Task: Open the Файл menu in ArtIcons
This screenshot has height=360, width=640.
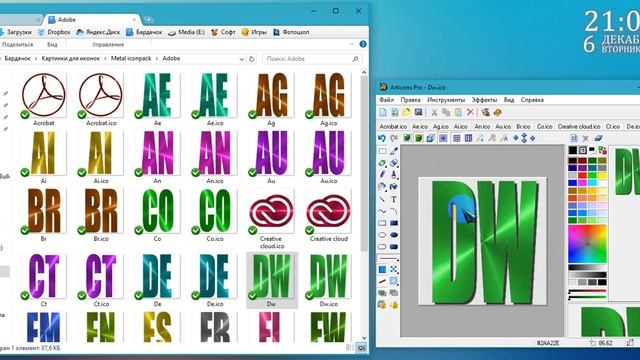Action: (386, 100)
